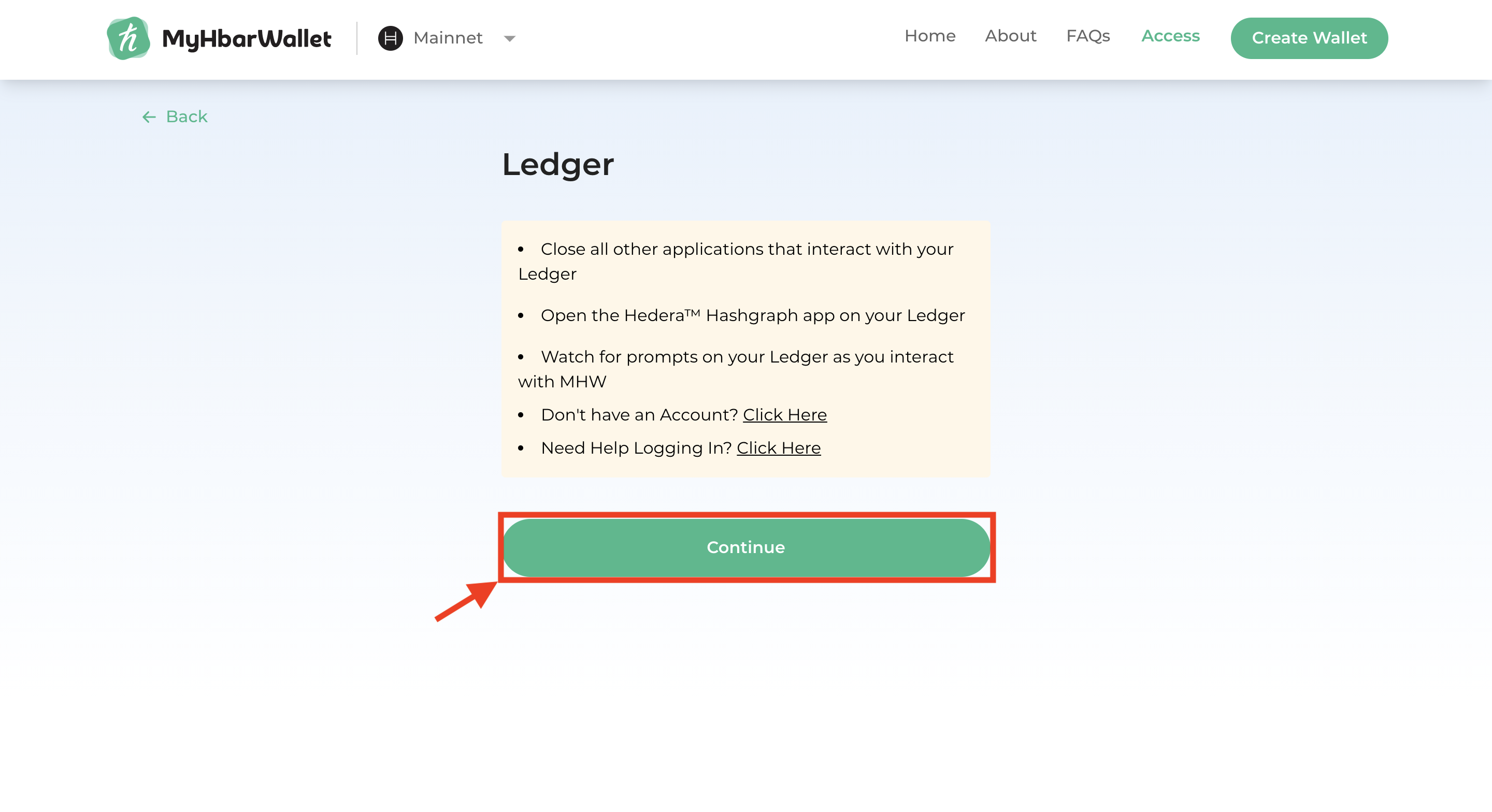
Task: Open the FAQs nav item
Action: tap(1087, 36)
